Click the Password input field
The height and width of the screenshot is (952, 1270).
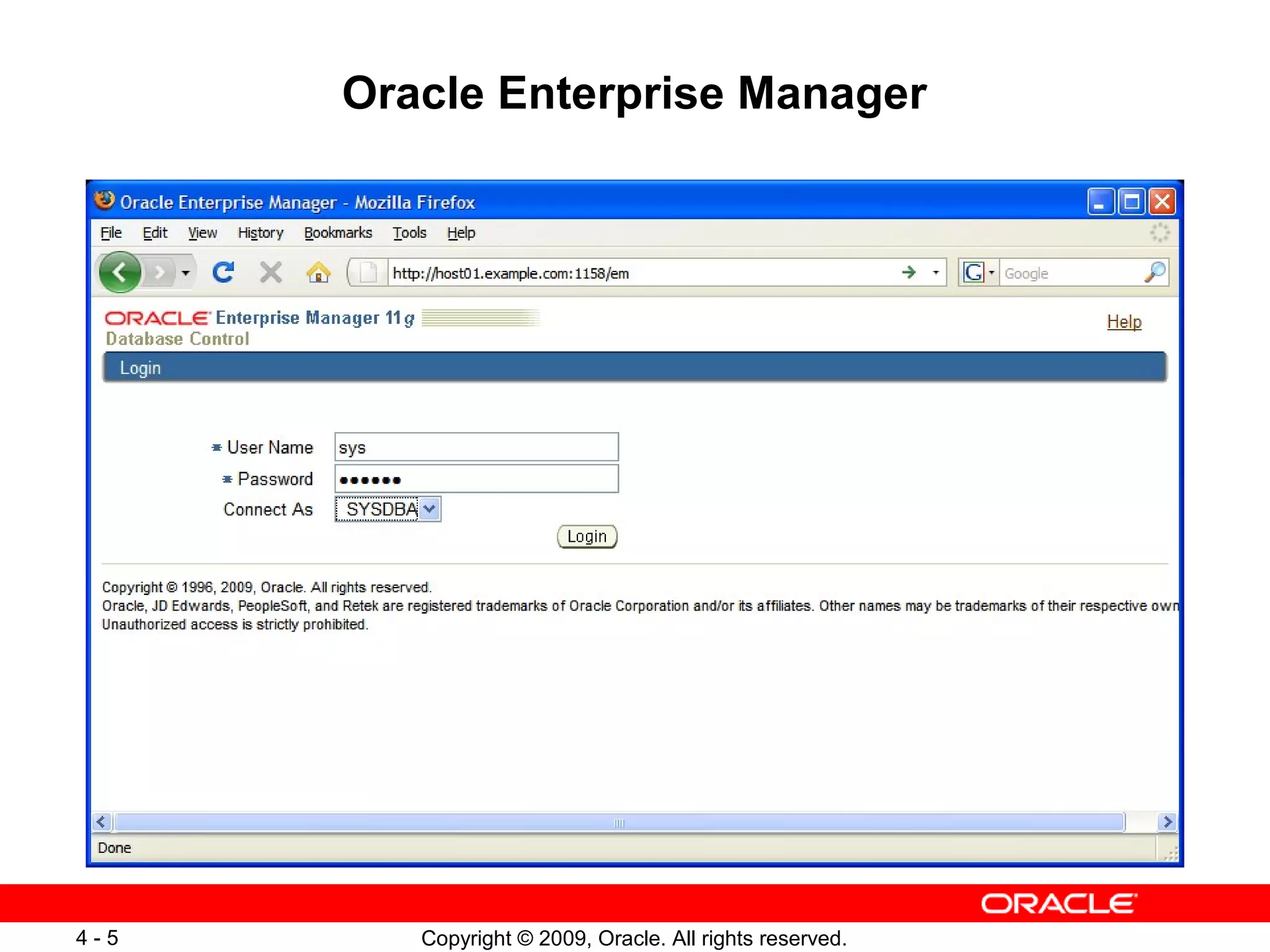point(476,479)
